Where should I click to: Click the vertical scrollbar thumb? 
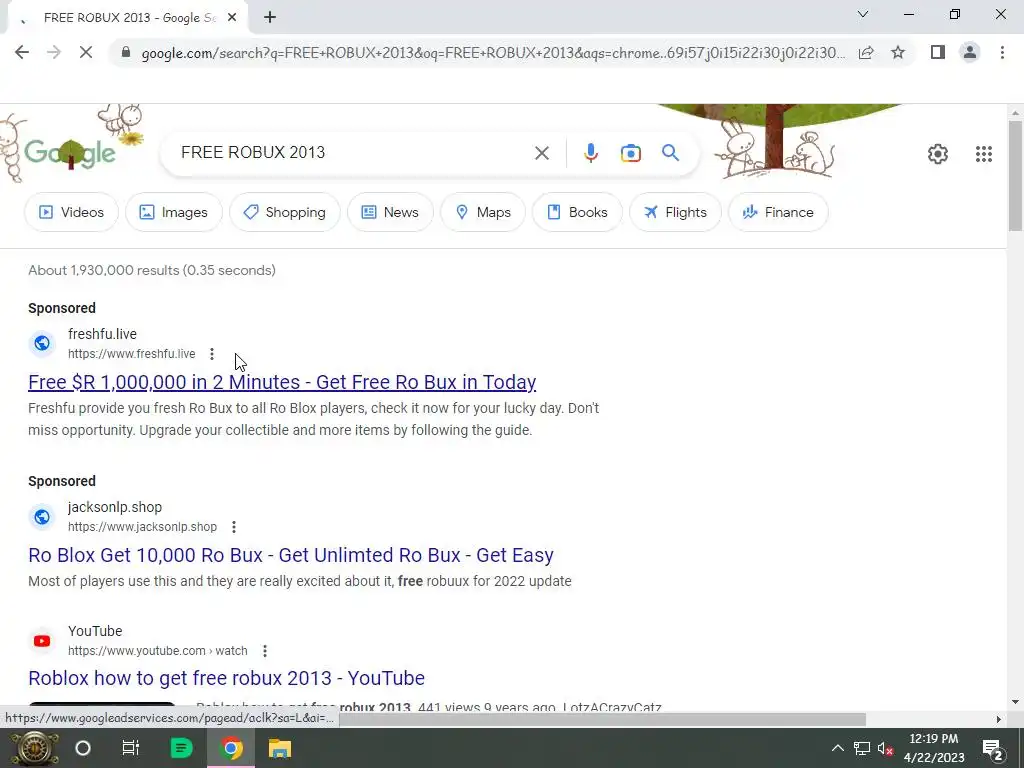pos(1016,176)
